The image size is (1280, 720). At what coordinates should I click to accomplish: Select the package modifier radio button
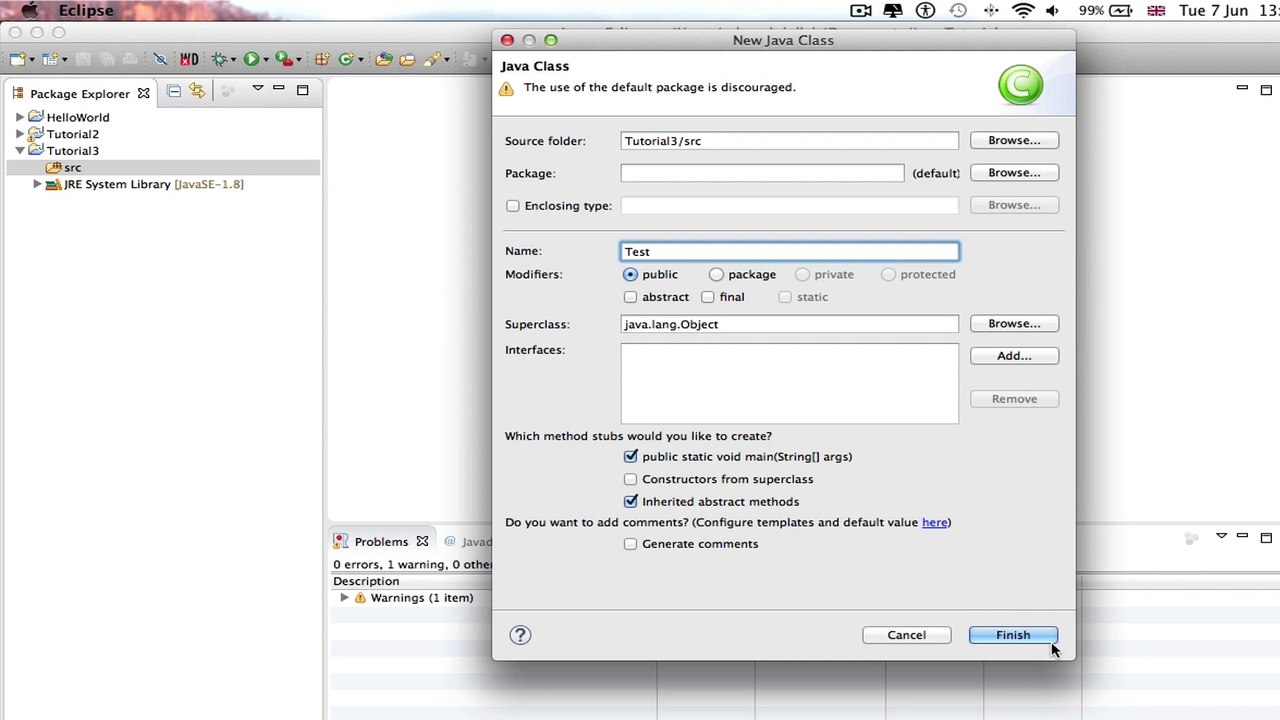pyautogui.click(x=716, y=274)
